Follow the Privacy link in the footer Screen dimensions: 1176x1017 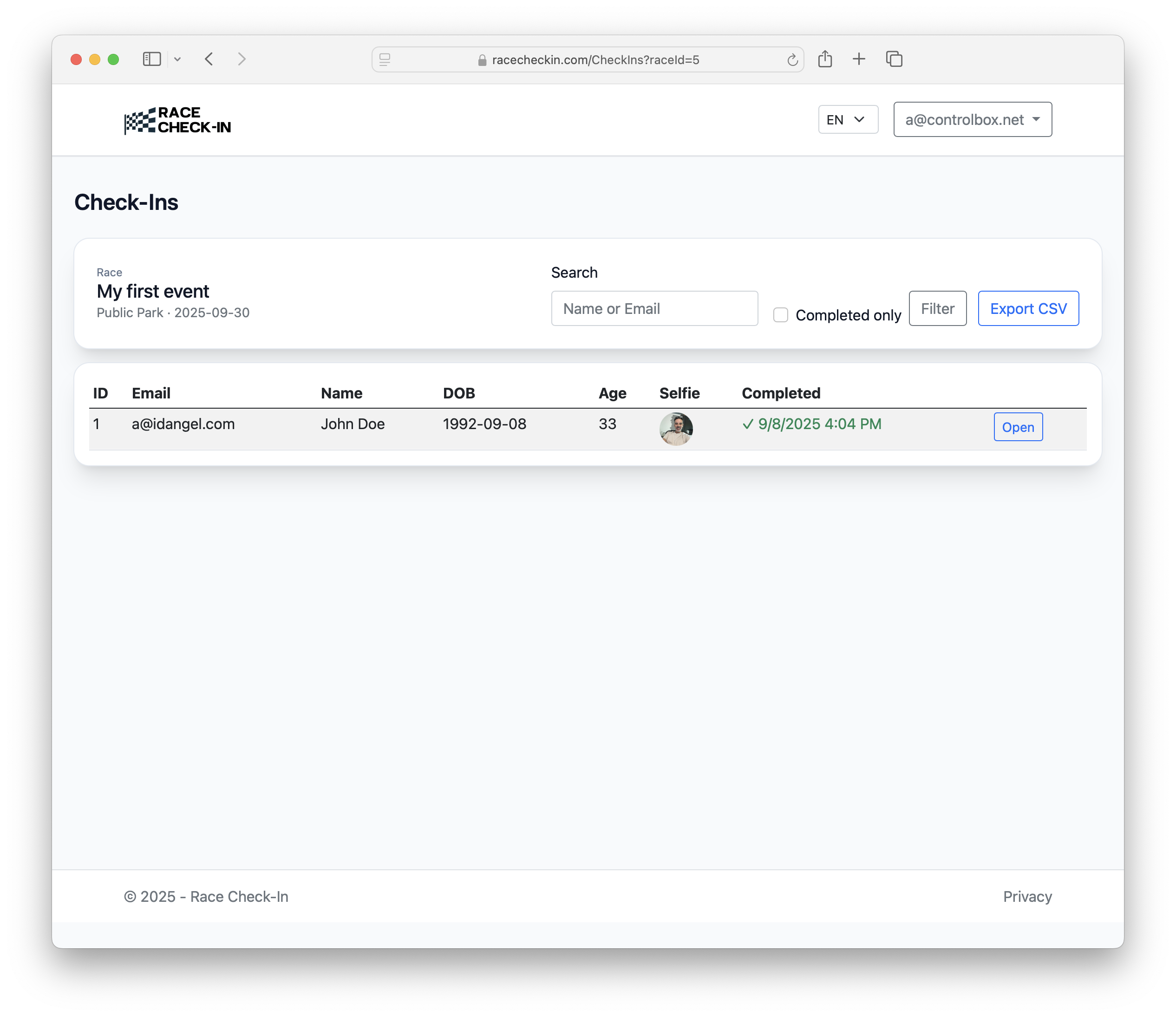(1027, 897)
